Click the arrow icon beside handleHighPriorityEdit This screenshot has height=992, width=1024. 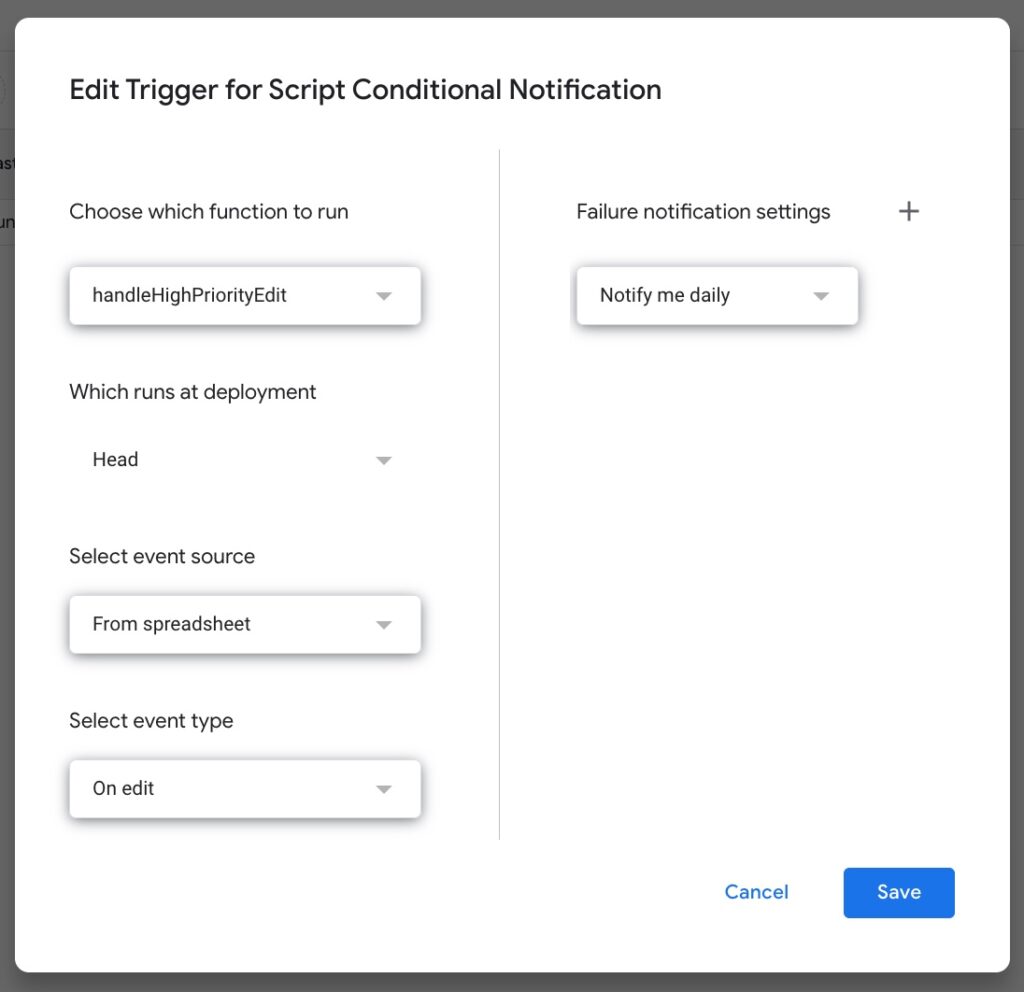(x=383, y=296)
